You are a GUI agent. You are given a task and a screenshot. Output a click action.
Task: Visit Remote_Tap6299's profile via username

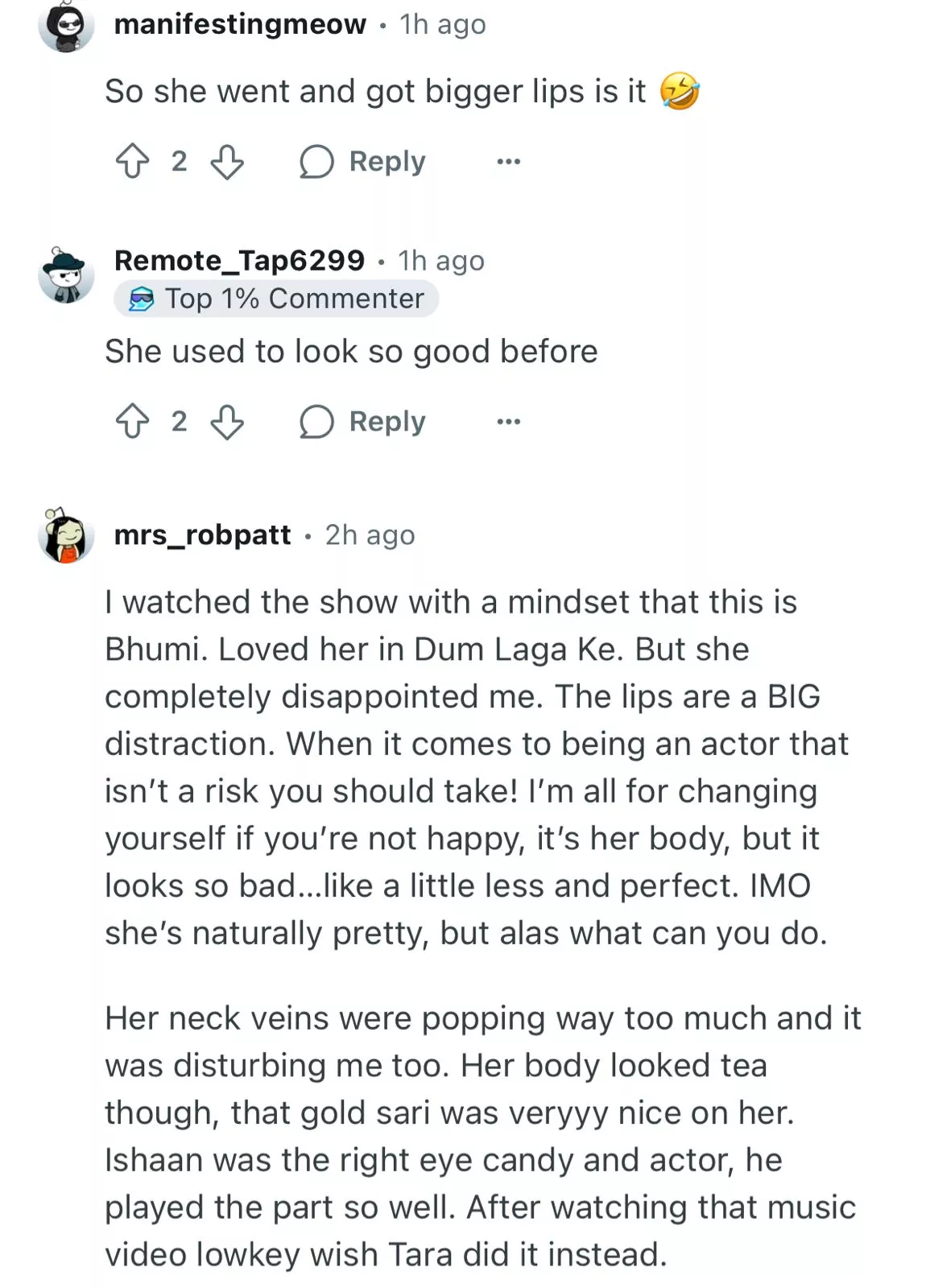239,260
